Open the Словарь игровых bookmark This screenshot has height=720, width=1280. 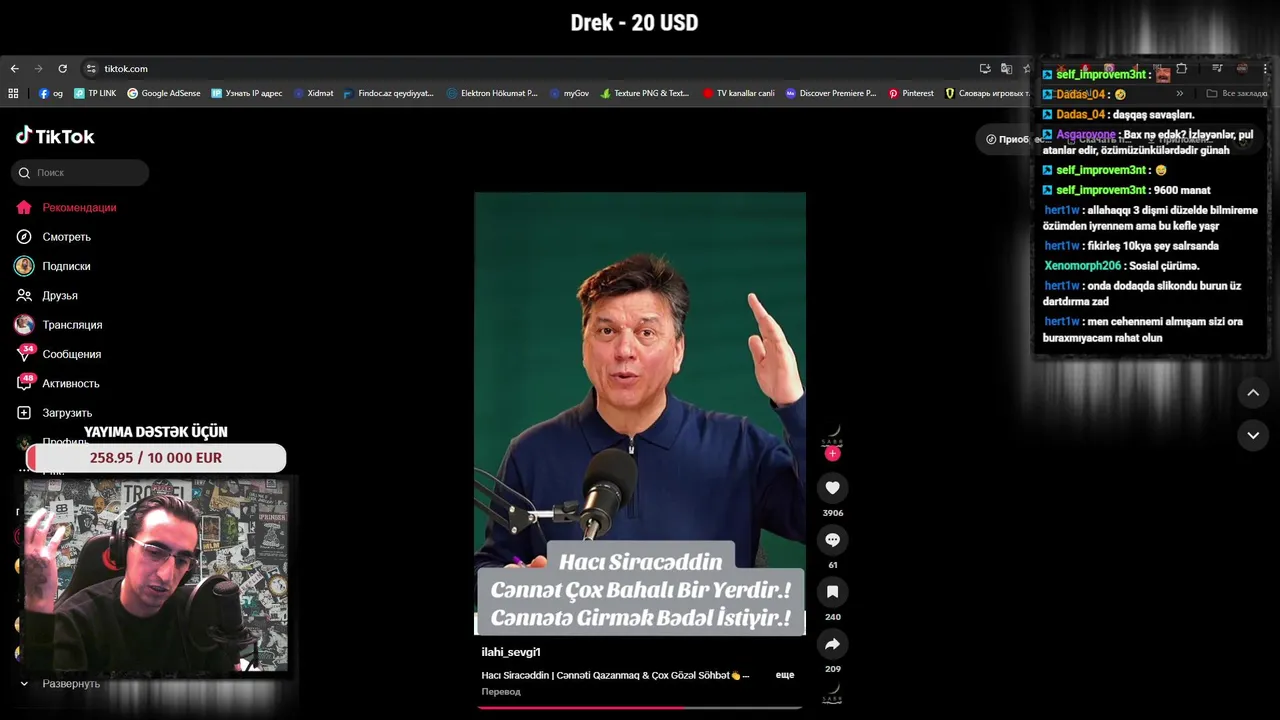click(987, 93)
